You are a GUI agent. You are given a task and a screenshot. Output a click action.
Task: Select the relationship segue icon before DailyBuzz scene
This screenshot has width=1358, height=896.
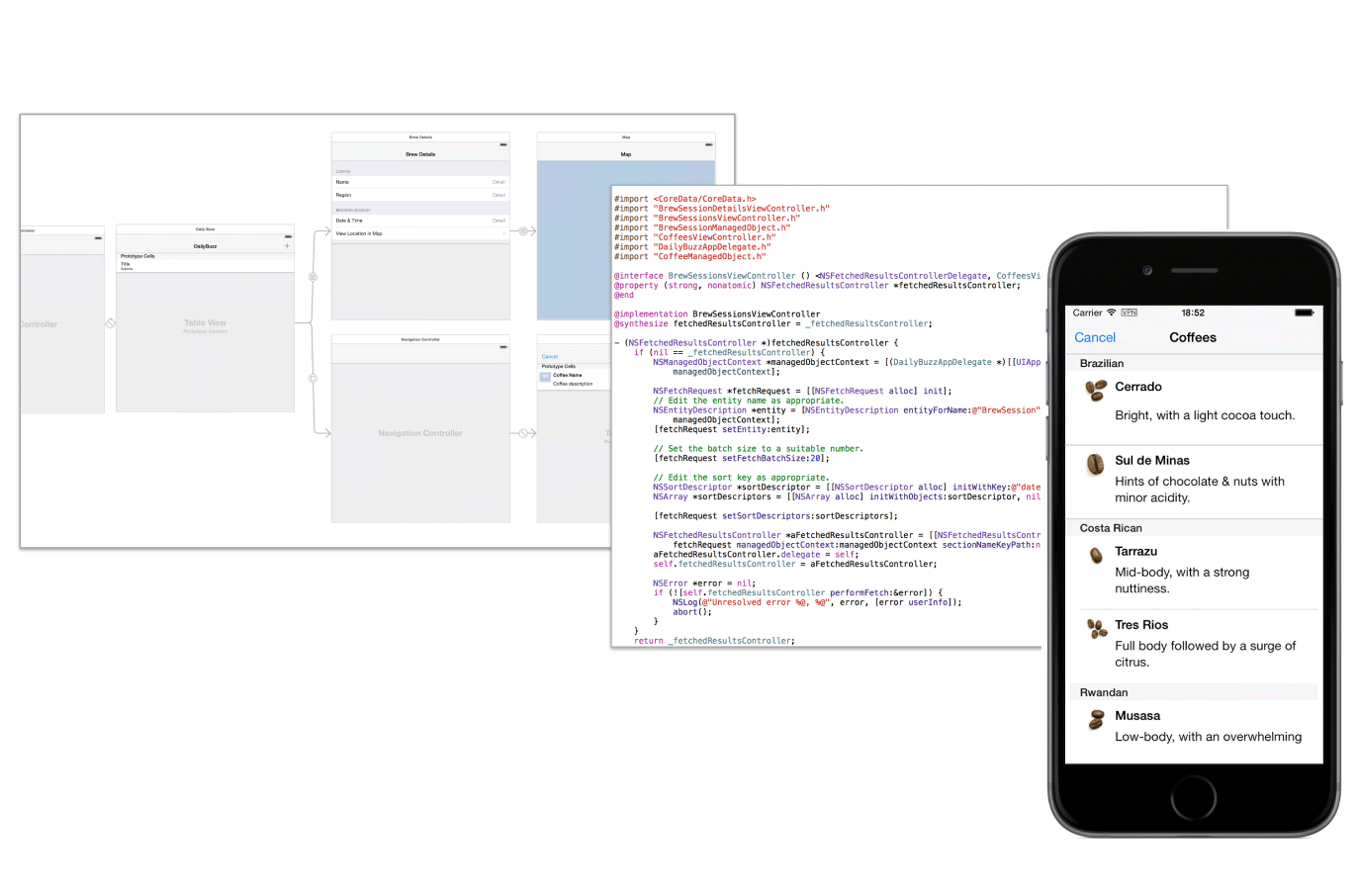(111, 323)
